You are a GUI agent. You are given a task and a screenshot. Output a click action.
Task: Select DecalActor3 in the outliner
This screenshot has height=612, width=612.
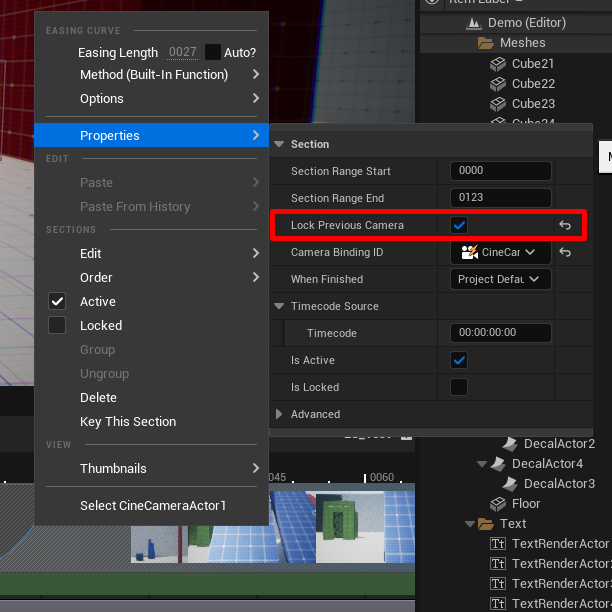tap(559, 484)
